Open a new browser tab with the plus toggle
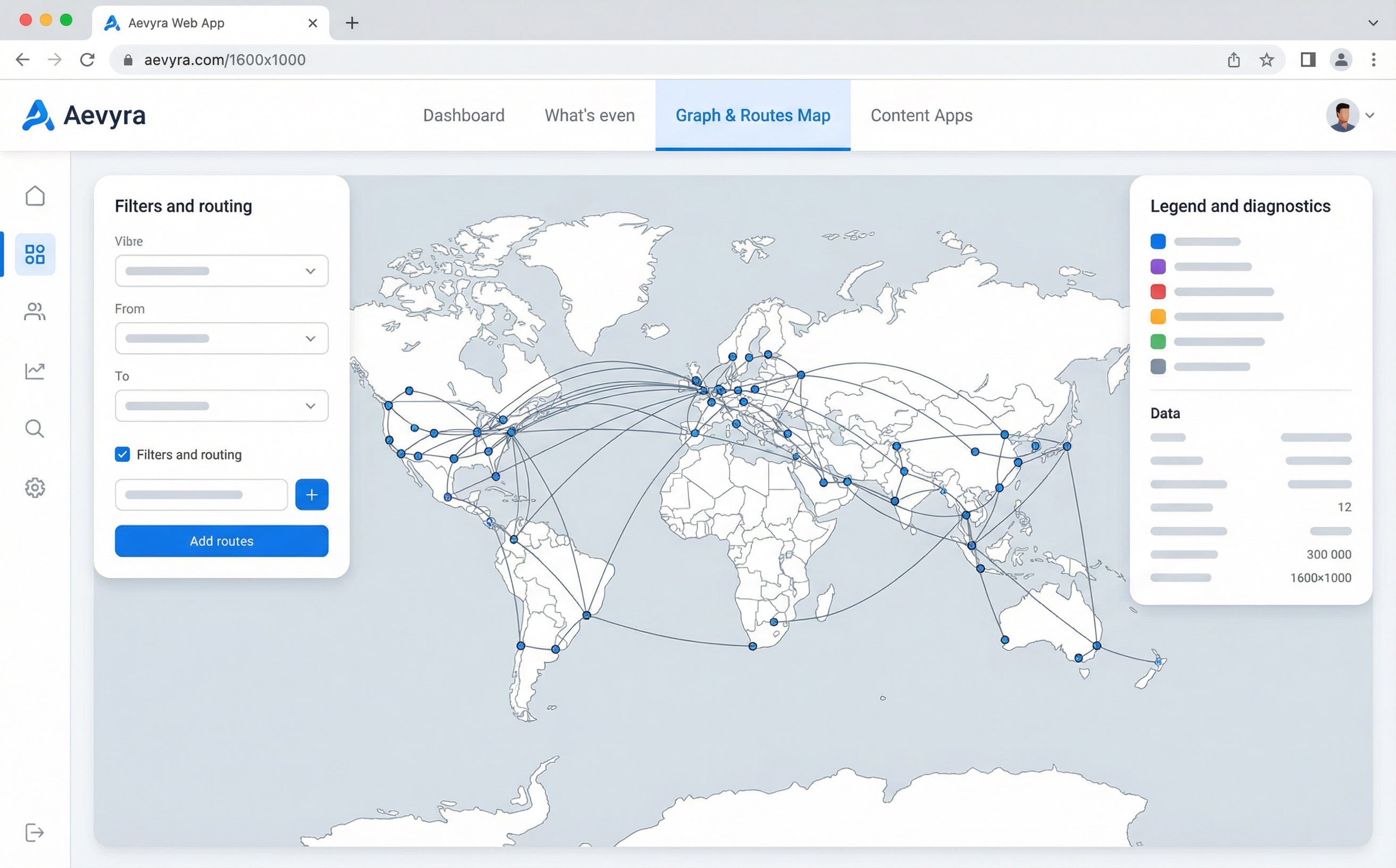Image resolution: width=1396 pixels, height=868 pixels. click(352, 23)
